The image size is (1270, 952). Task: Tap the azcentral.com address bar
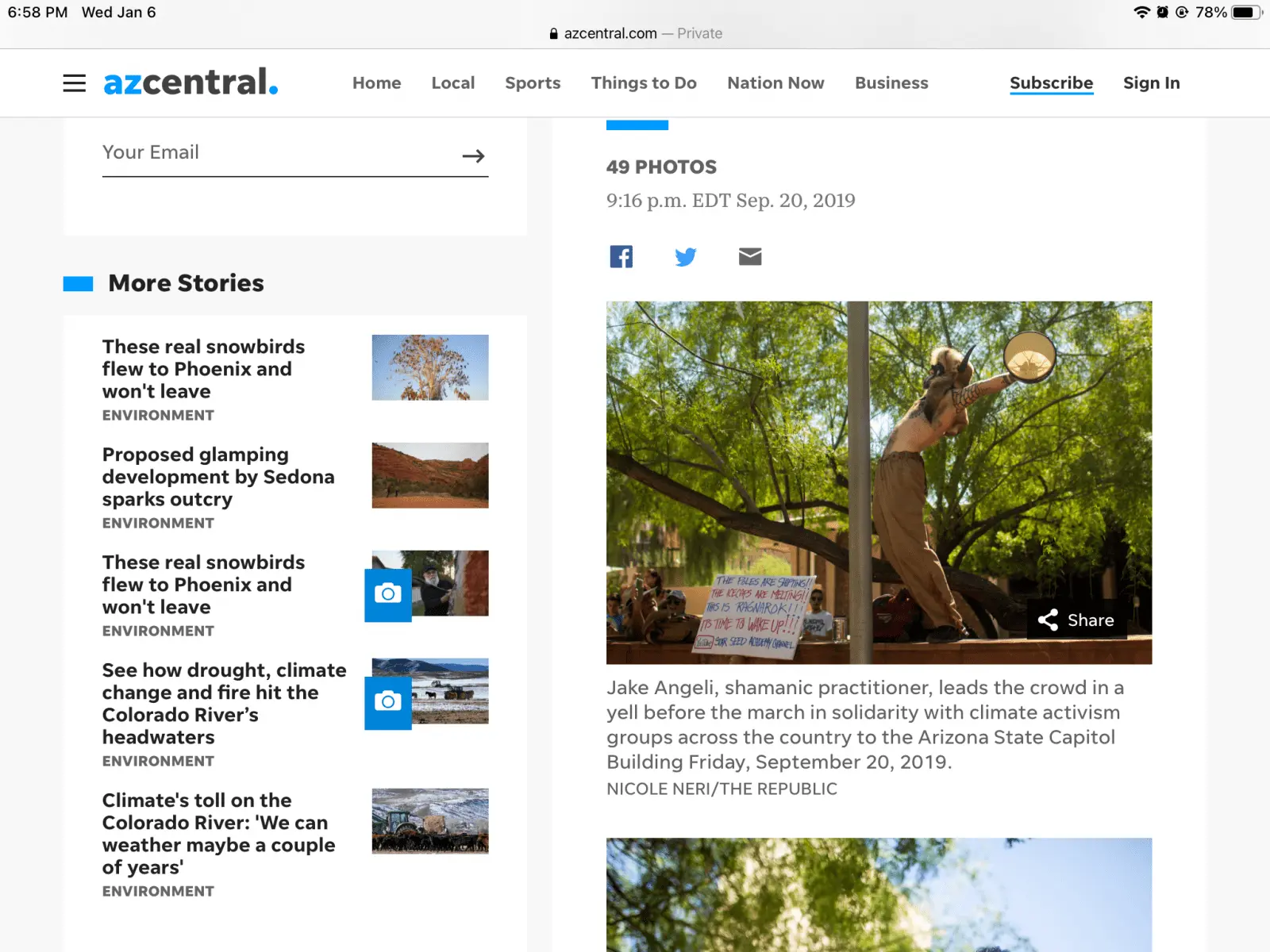point(635,33)
